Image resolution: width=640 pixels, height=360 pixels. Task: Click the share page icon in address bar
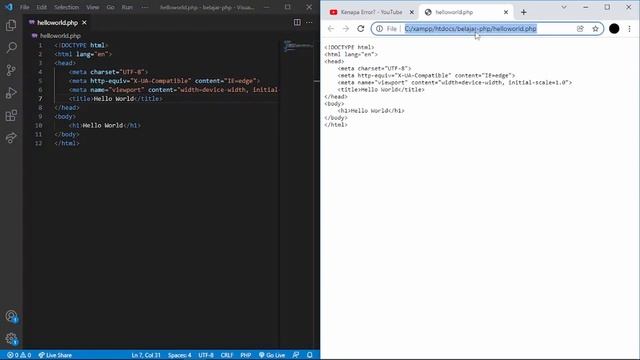click(x=580, y=29)
